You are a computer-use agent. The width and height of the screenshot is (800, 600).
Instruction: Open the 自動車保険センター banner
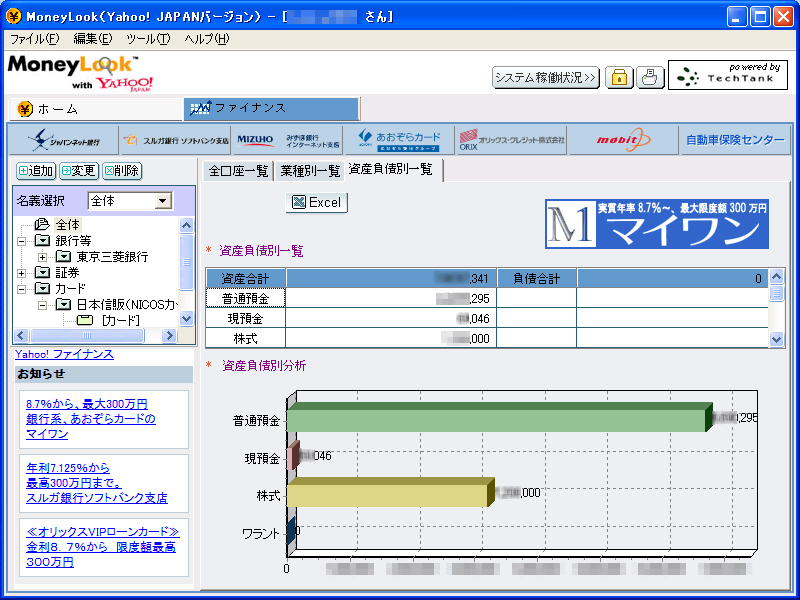pos(735,140)
